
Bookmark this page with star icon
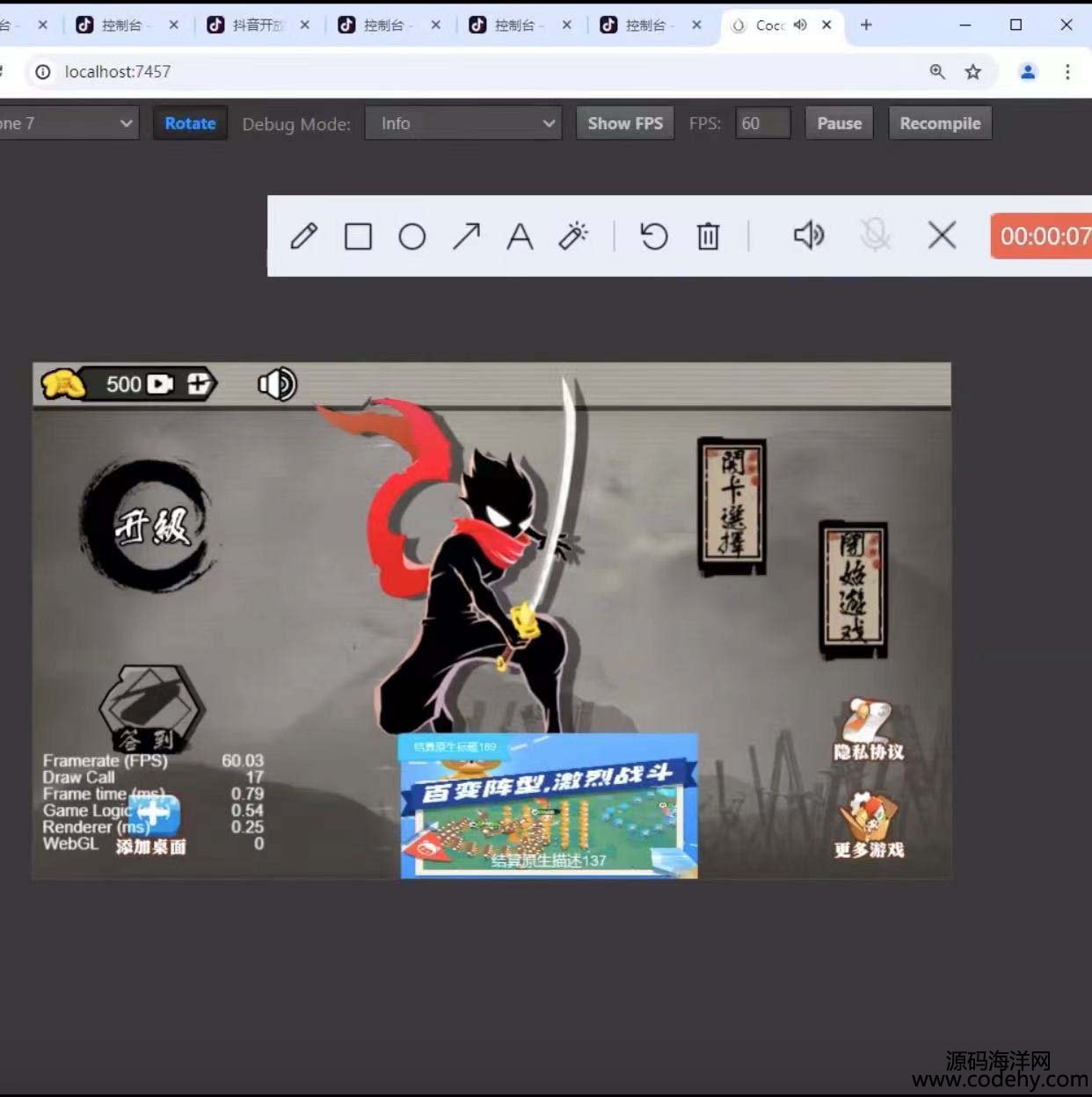point(972,72)
